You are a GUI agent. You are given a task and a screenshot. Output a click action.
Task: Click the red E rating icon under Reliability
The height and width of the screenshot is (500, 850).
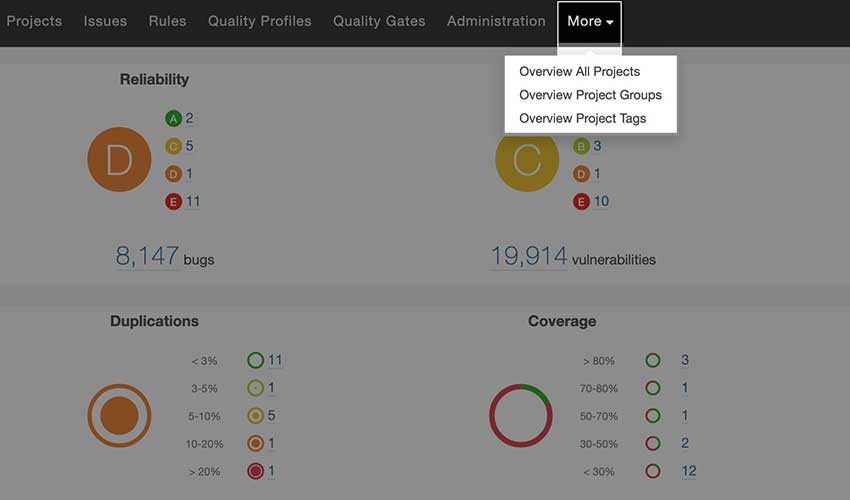point(173,202)
